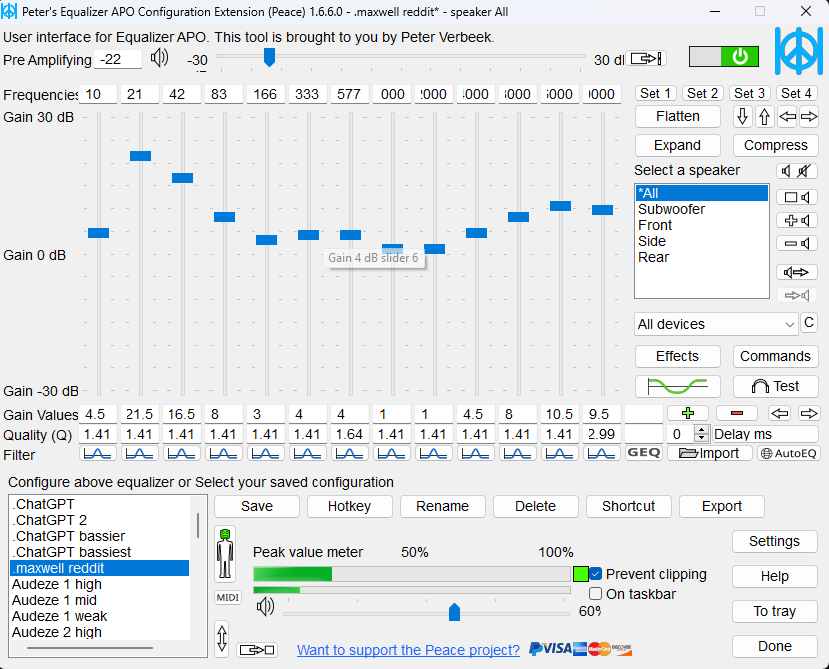Click the muted speaker icon by Select a speaker
The height and width of the screenshot is (669, 829).
(805, 171)
